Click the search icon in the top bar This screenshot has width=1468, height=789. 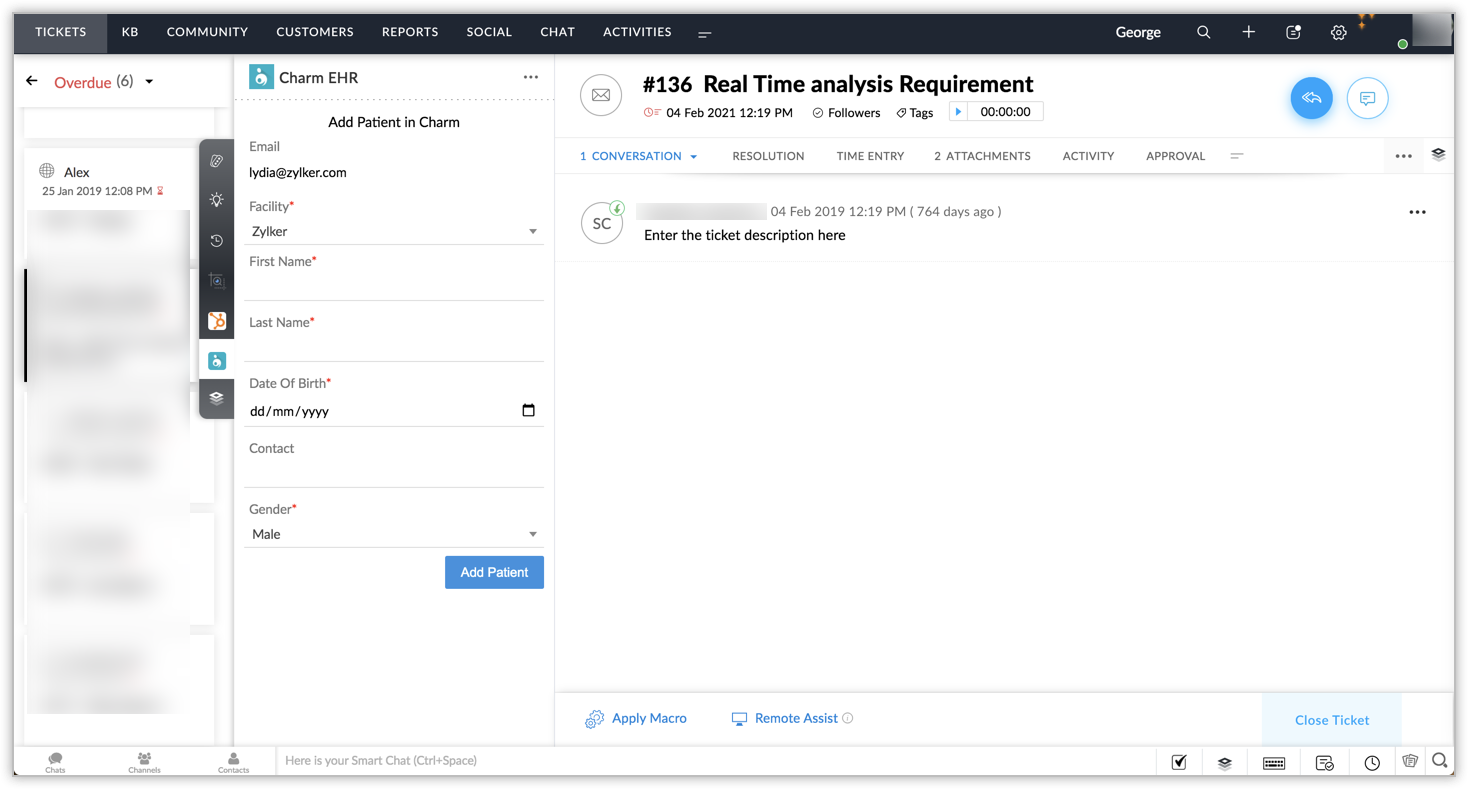tap(1203, 32)
